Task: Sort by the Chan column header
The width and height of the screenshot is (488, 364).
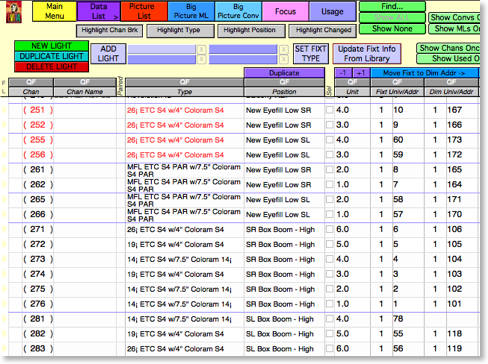Action: coord(31,92)
